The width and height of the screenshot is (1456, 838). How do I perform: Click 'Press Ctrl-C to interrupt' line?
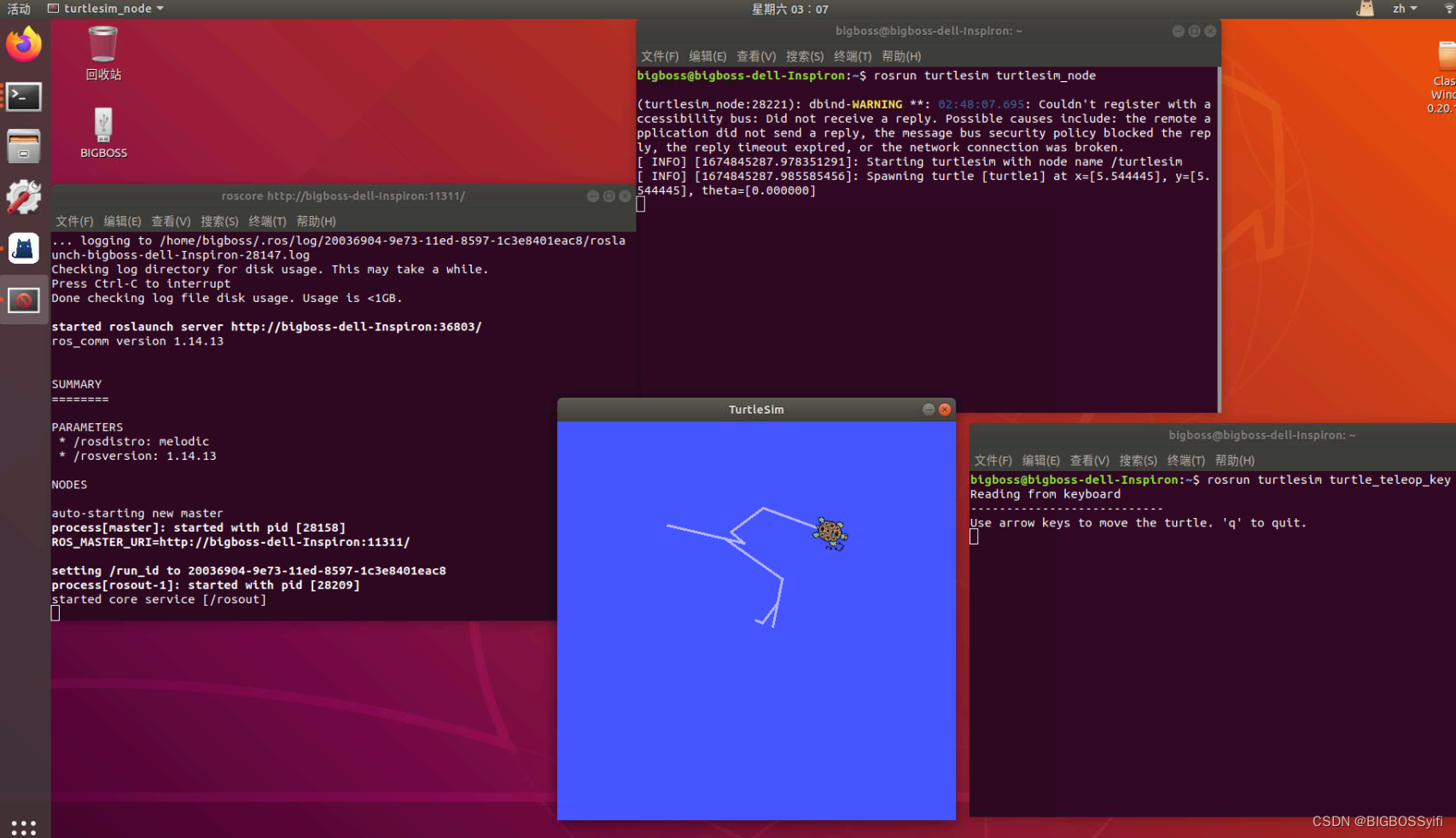(x=141, y=284)
